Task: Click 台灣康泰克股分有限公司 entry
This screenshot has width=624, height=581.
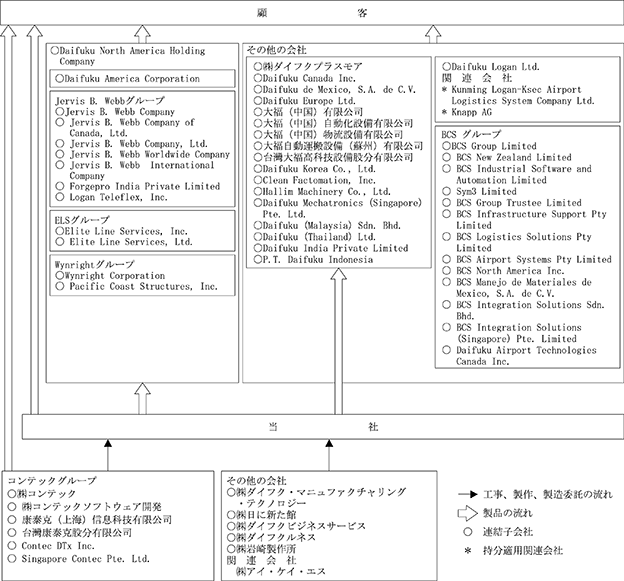Action: (x=70, y=532)
